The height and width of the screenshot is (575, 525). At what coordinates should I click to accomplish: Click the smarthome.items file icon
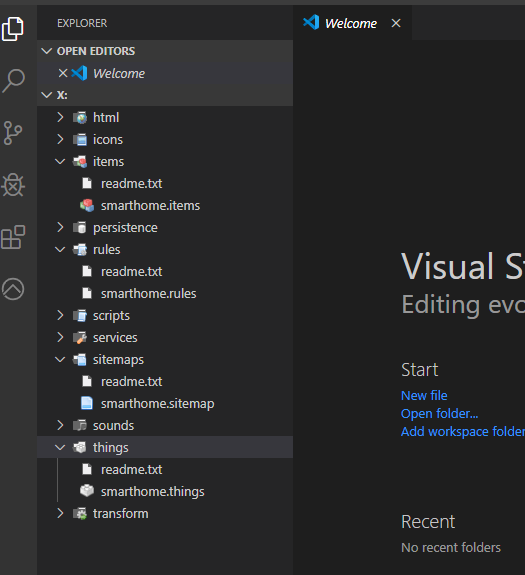pyautogui.click(x=87, y=206)
